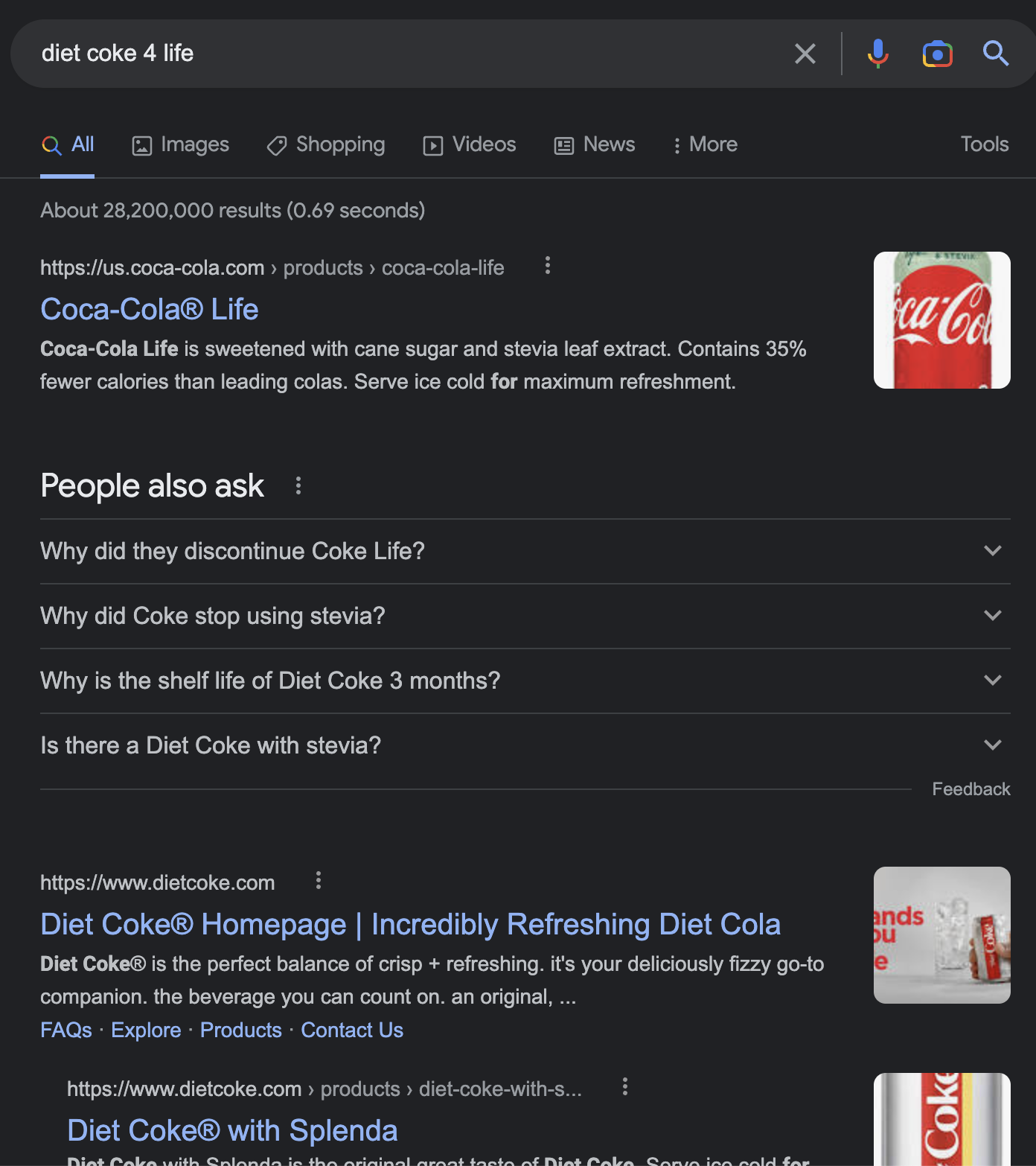
Task: Submit search with magnifying glass icon
Action: 996,54
